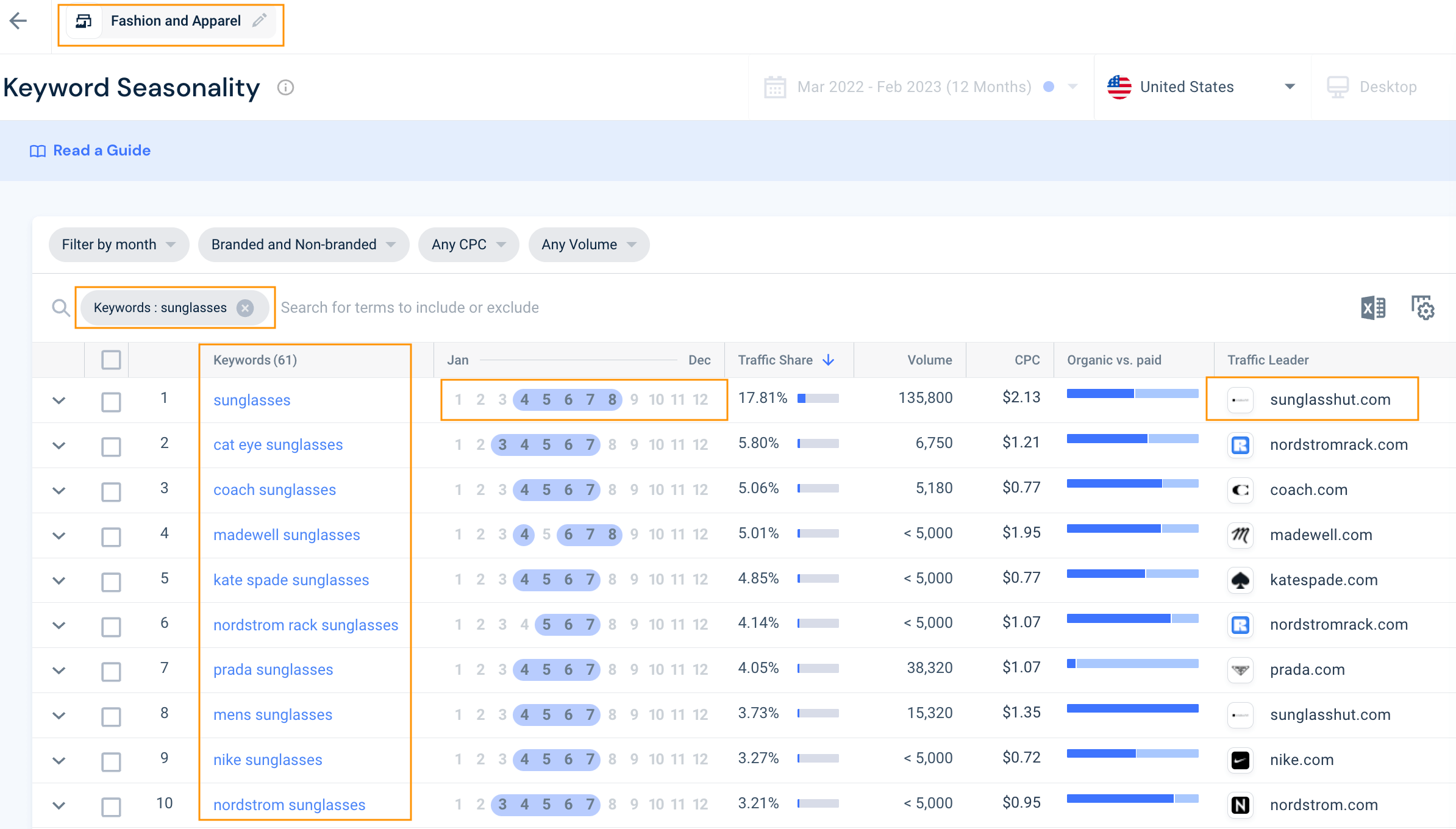Check the box for sunglasses row

pos(111,402)
